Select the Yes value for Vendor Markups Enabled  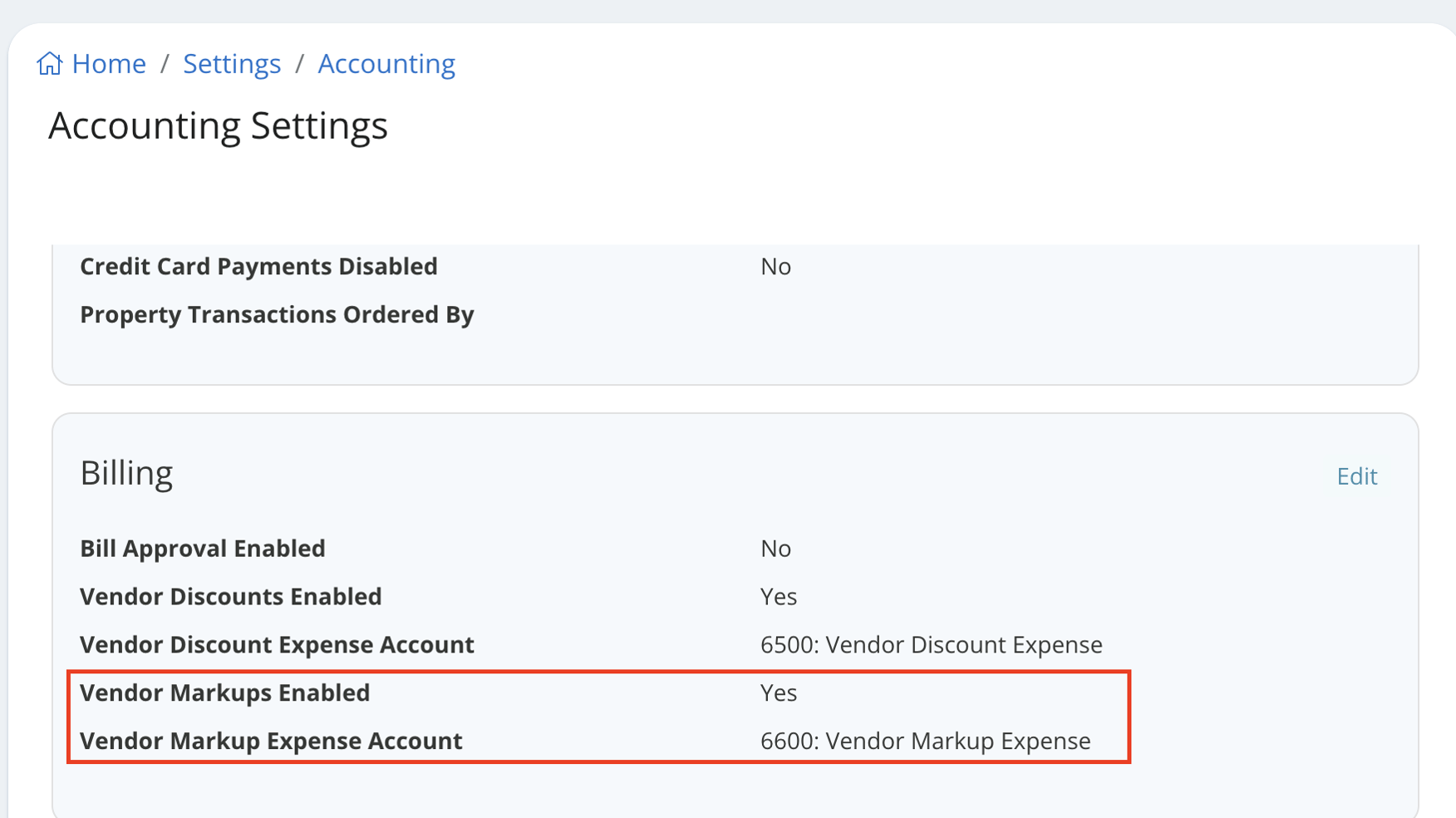pyautogui.click(x=778, y=692)
